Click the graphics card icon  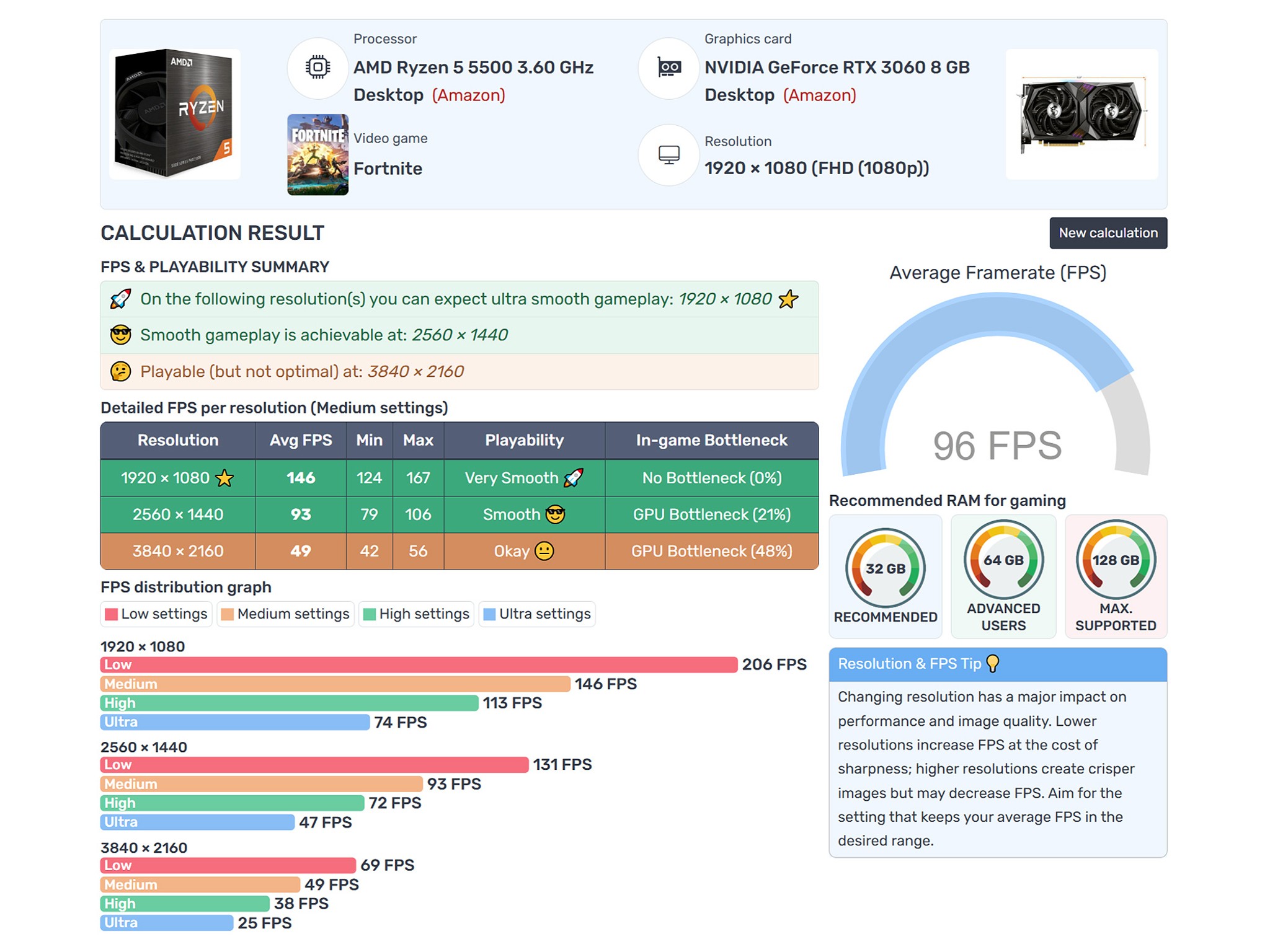pos(668,68)
